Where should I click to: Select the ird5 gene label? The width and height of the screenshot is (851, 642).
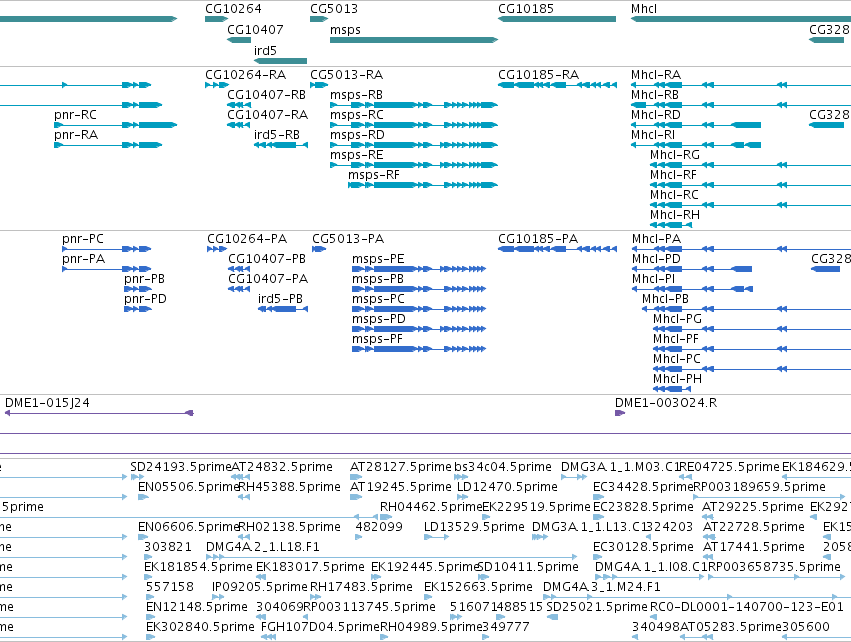click(265, 50)
